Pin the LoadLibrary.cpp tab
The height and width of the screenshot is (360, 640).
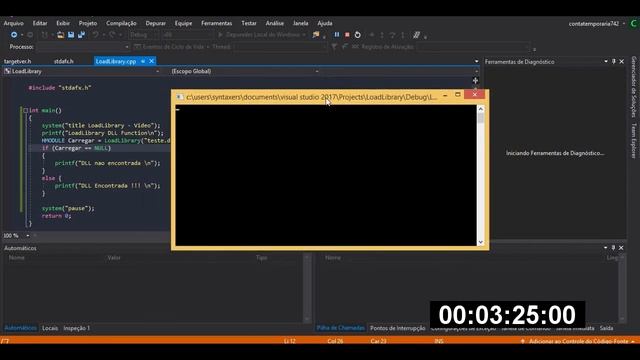pyautogui.click(x=143, y=61)
